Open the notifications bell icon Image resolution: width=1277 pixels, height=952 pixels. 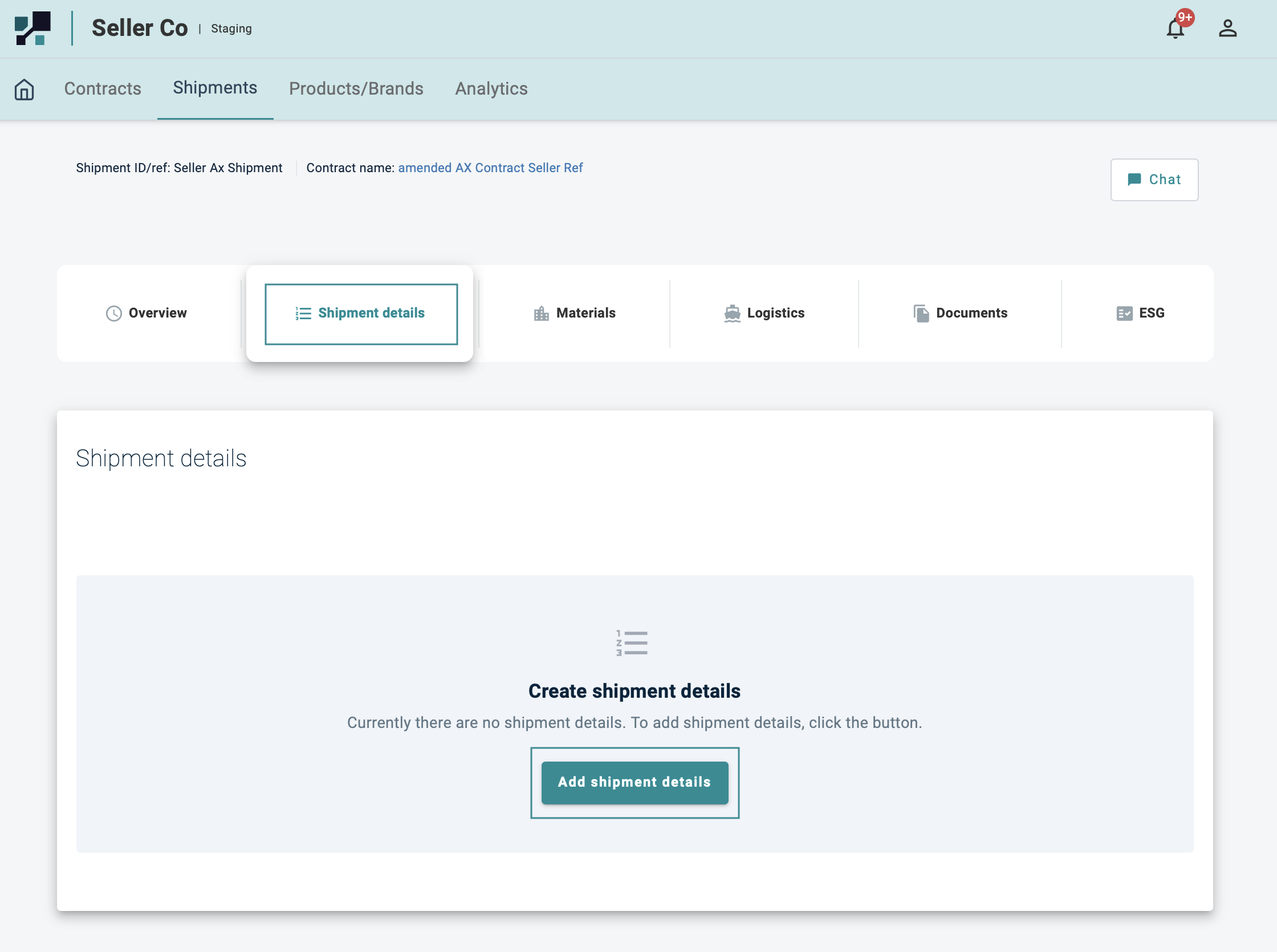1174,29
